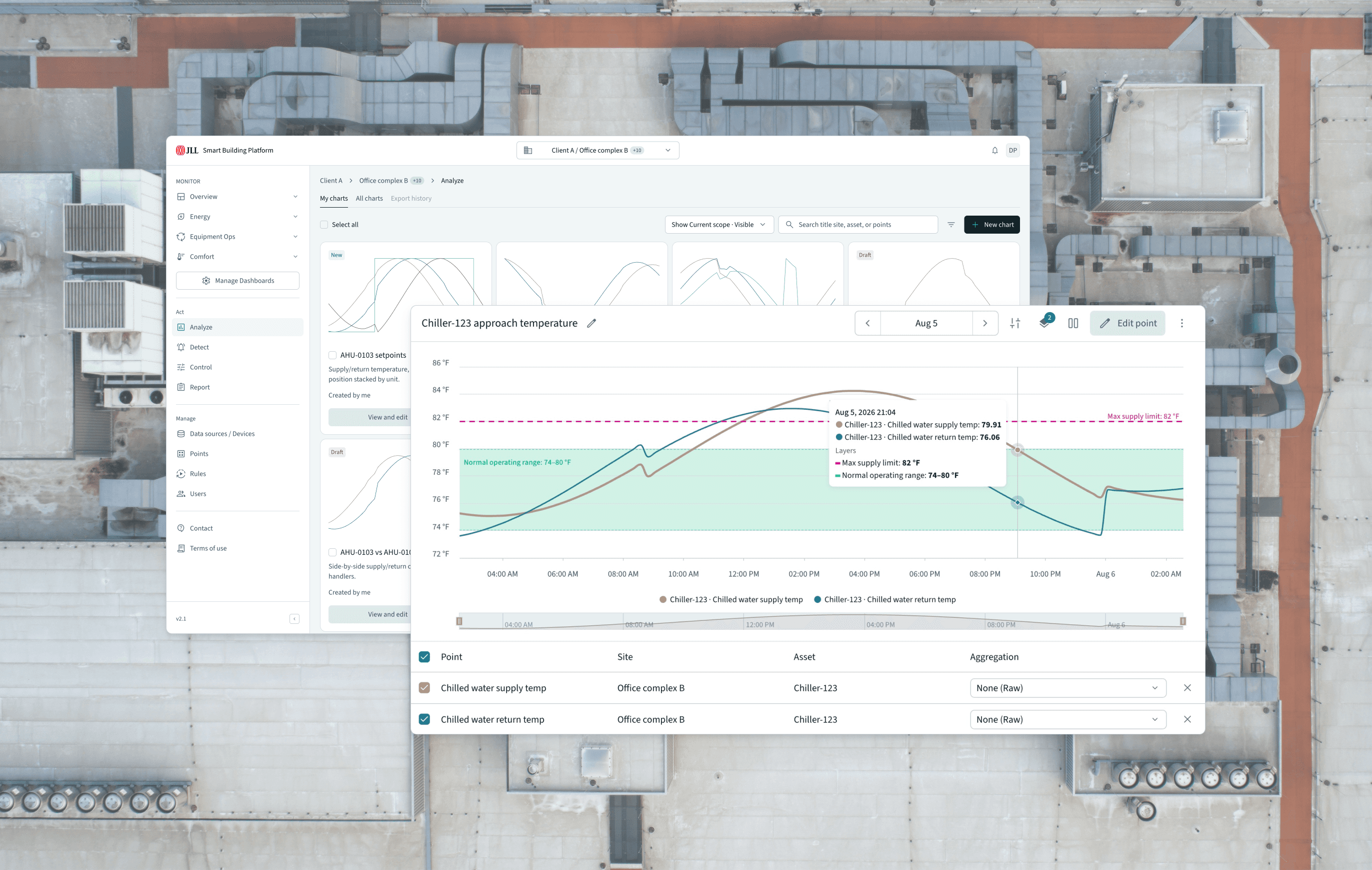
Task: Select Analyze in the sidebar
Action: [x=237, y=327]
